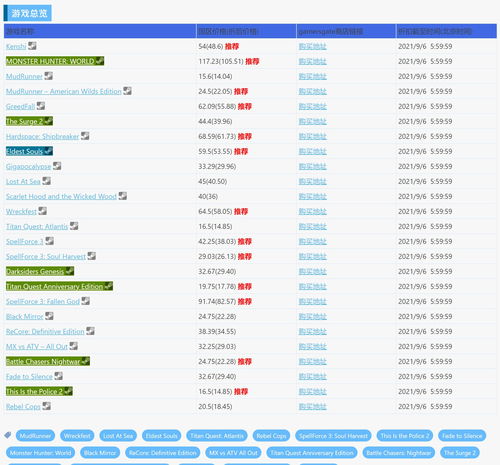Viewport: 500px width, 465px height.
Task: Select the Black Mirror tag pill
Action: 100,453
